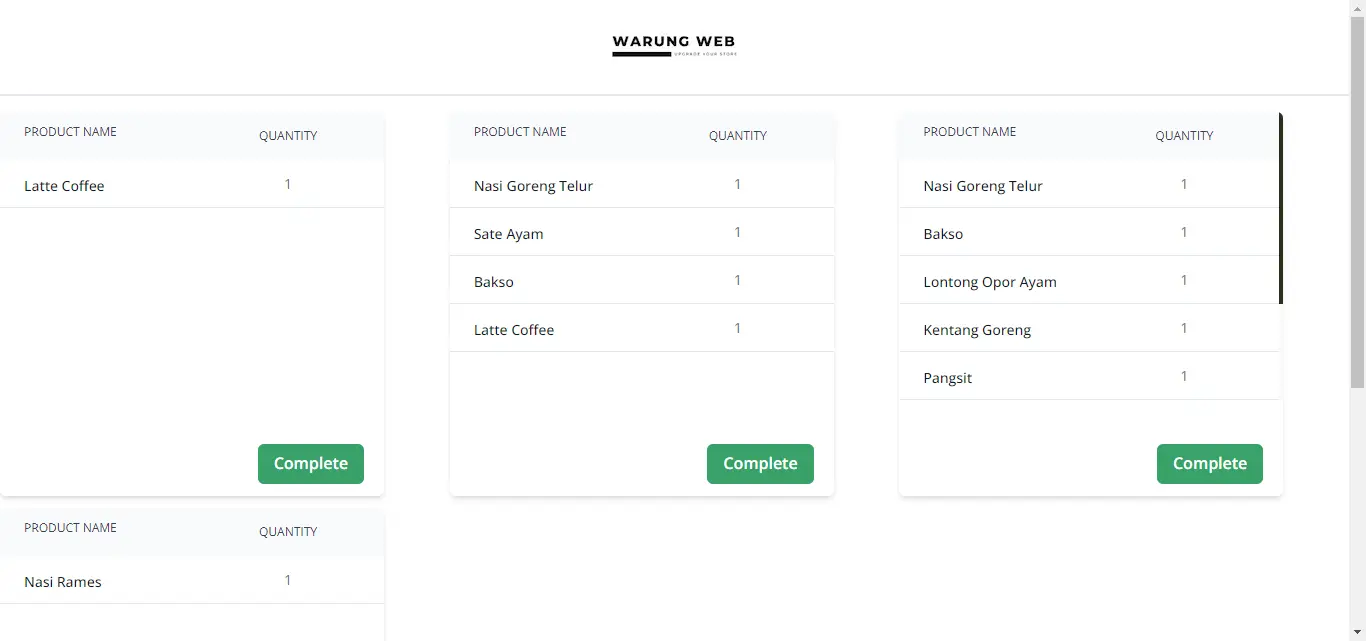Select the Pangsit row
This screenshot has height=641, width=1366.
pos(1090,376)
